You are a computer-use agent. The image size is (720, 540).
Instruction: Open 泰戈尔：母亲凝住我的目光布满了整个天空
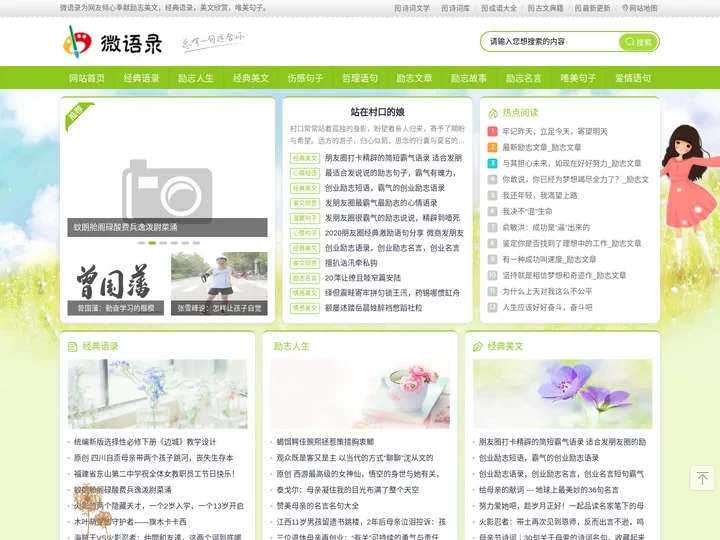point(348,490)
